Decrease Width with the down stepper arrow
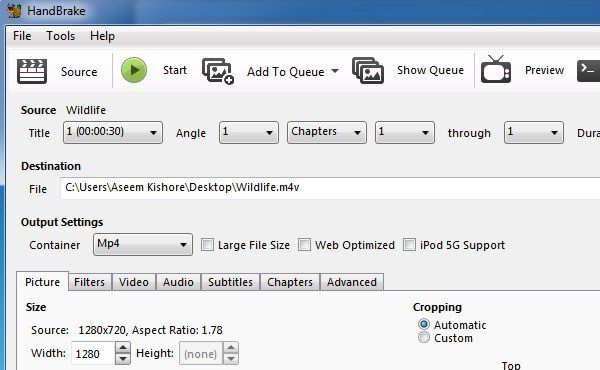This screenshot has width=600, height=370. [x=123, y=359]
